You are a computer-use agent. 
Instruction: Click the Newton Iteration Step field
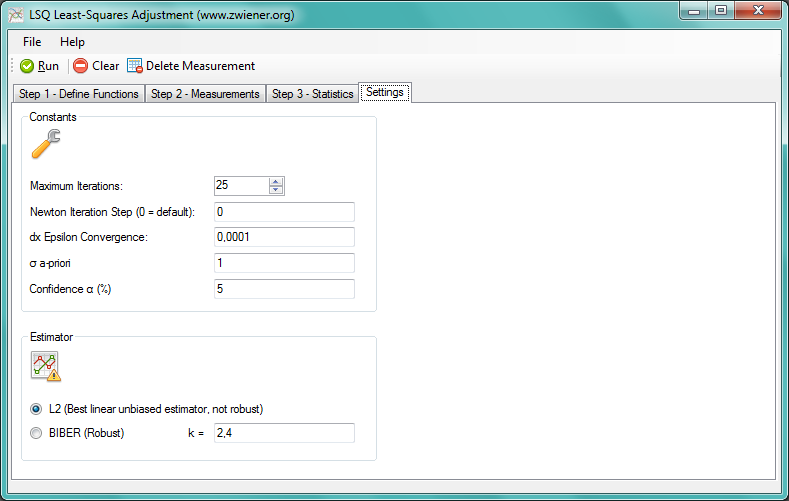[x=284, y=212]
